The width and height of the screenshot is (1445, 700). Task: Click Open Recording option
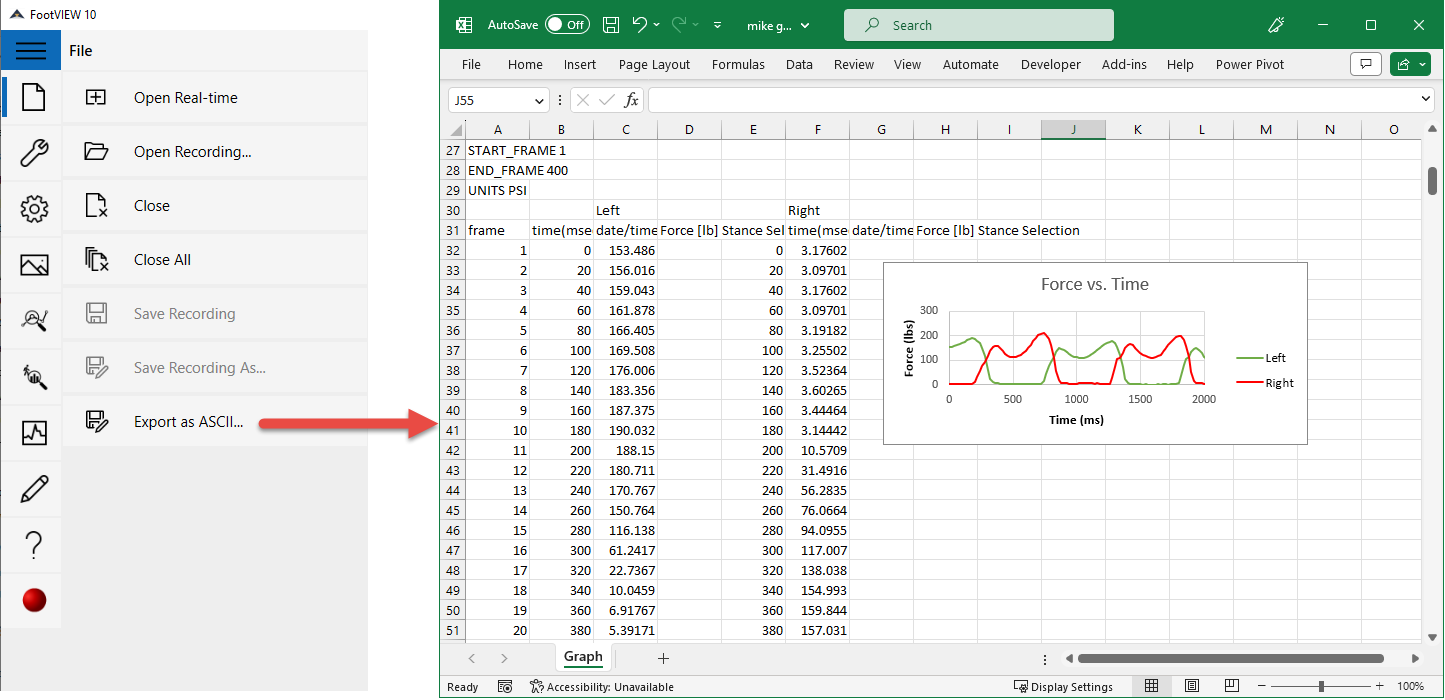192,152
